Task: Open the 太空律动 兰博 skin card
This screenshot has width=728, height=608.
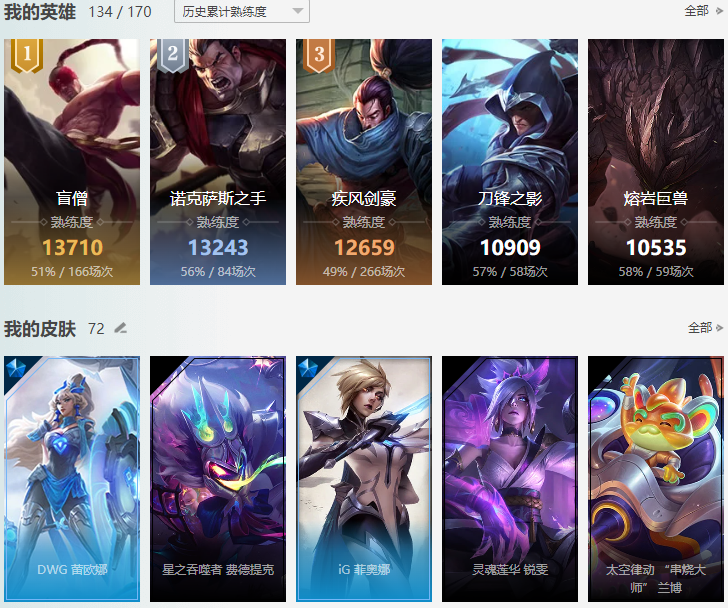Action: (656, 479)
